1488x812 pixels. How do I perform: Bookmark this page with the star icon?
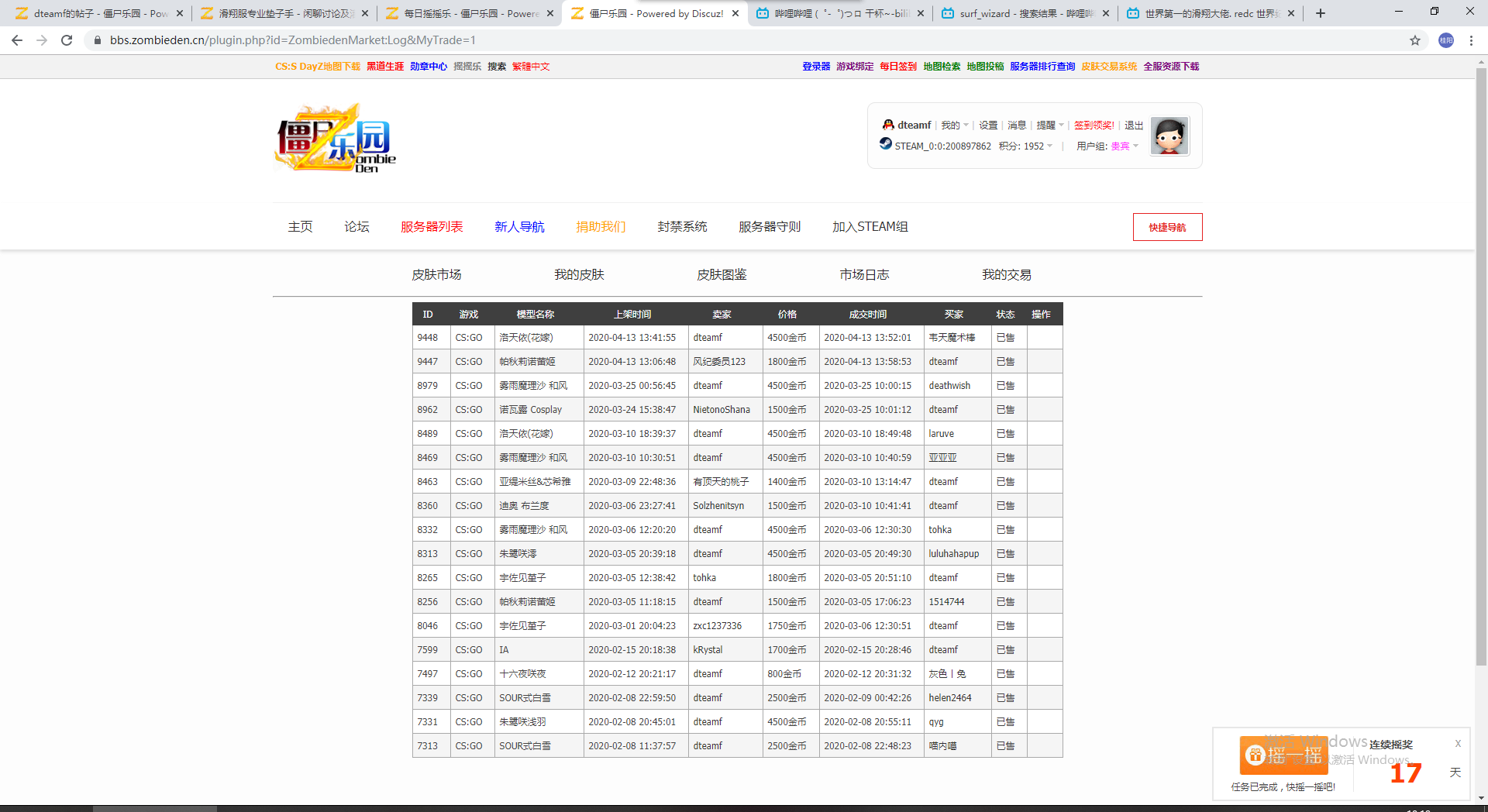1415,40
